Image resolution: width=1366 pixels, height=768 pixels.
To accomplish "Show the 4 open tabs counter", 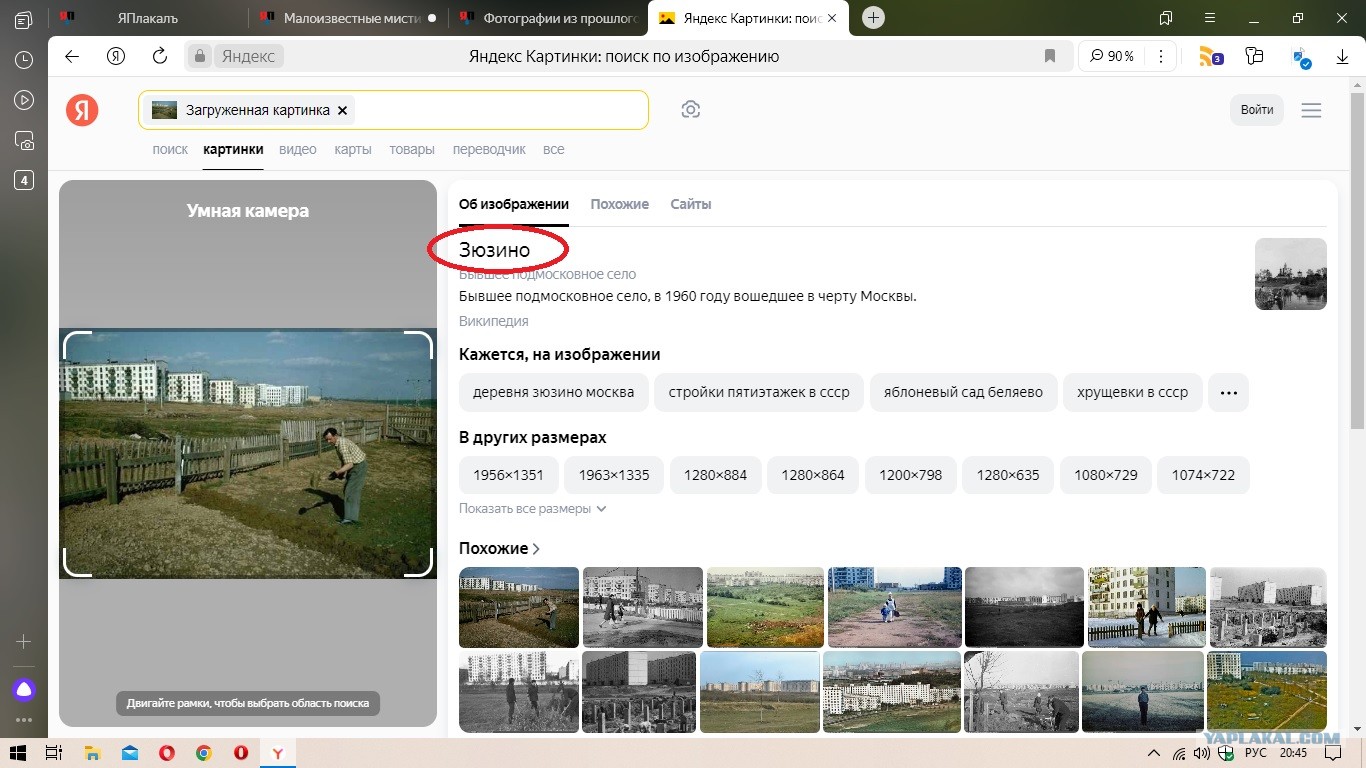I will pyautogui.click(x=24, y=180).
